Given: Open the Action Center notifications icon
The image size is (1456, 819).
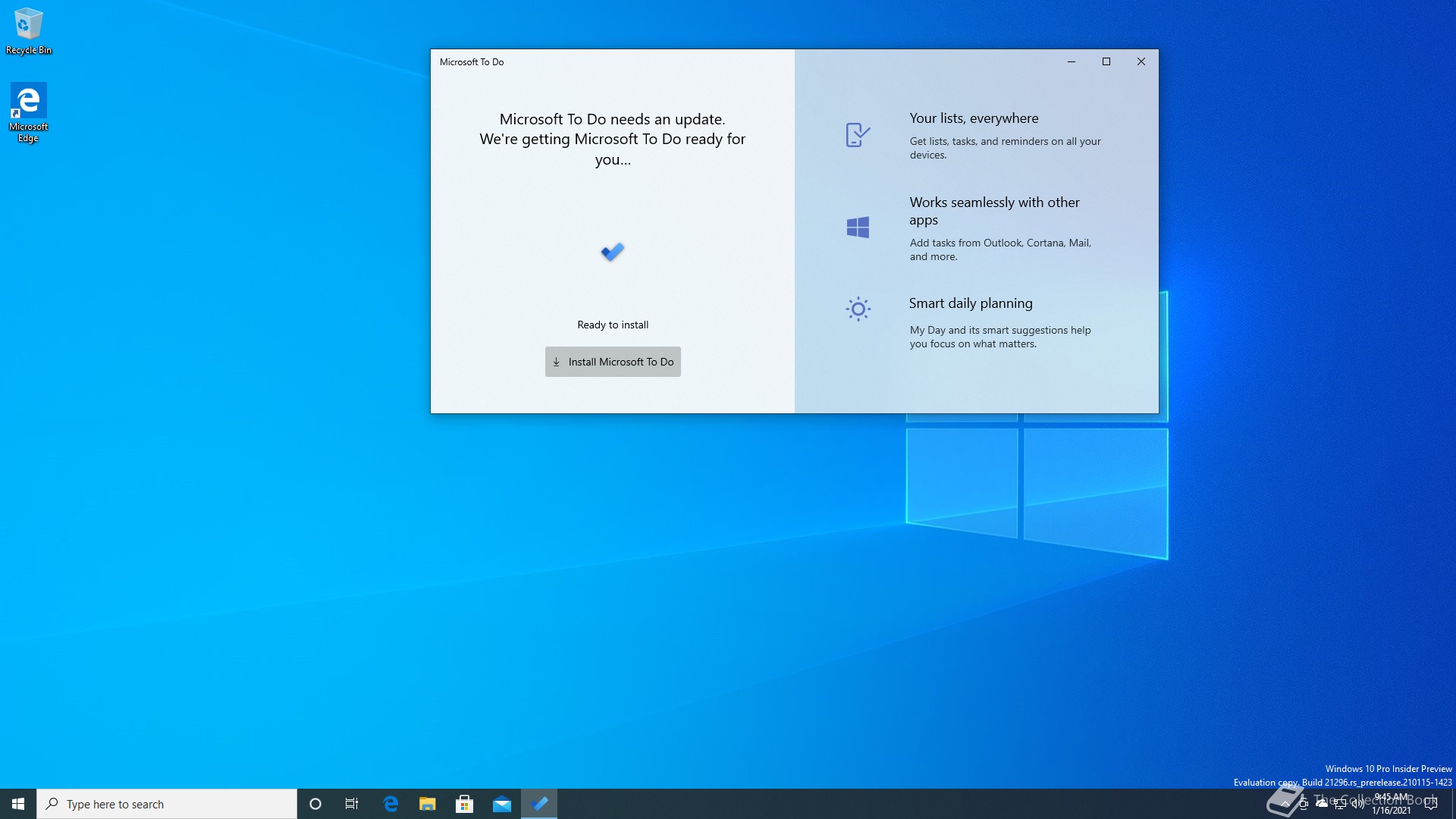Looking at the screenshot, I should point(1432,804).
